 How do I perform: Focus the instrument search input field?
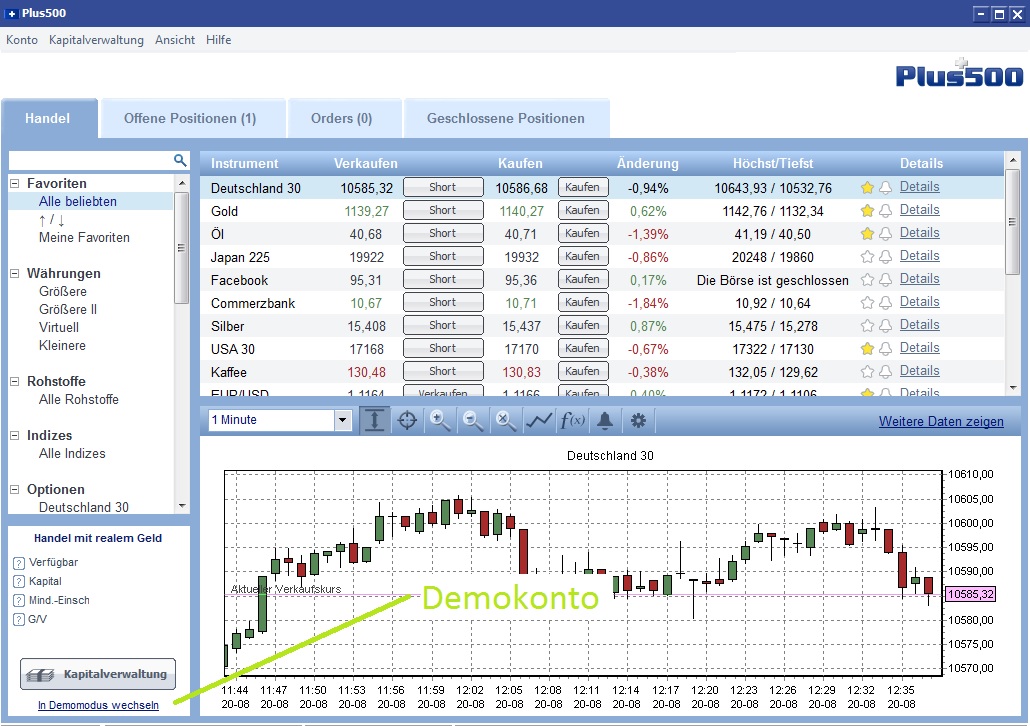(91, 160)
